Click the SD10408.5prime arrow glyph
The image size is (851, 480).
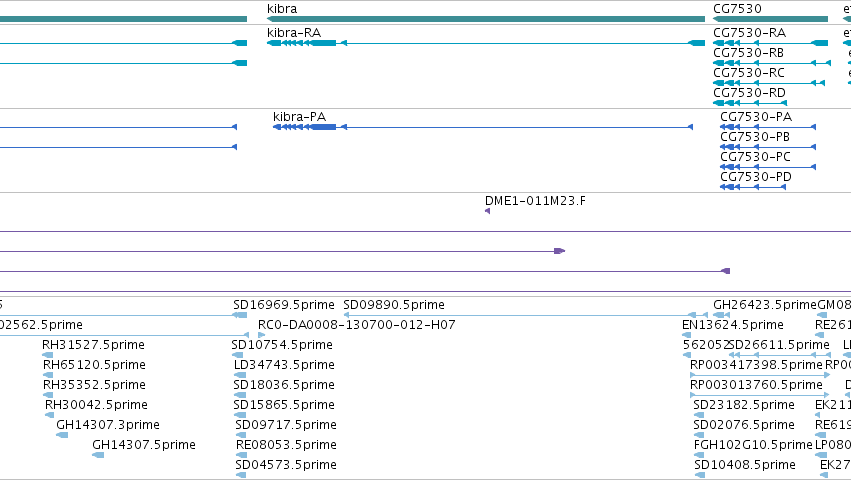click(700, 475)
